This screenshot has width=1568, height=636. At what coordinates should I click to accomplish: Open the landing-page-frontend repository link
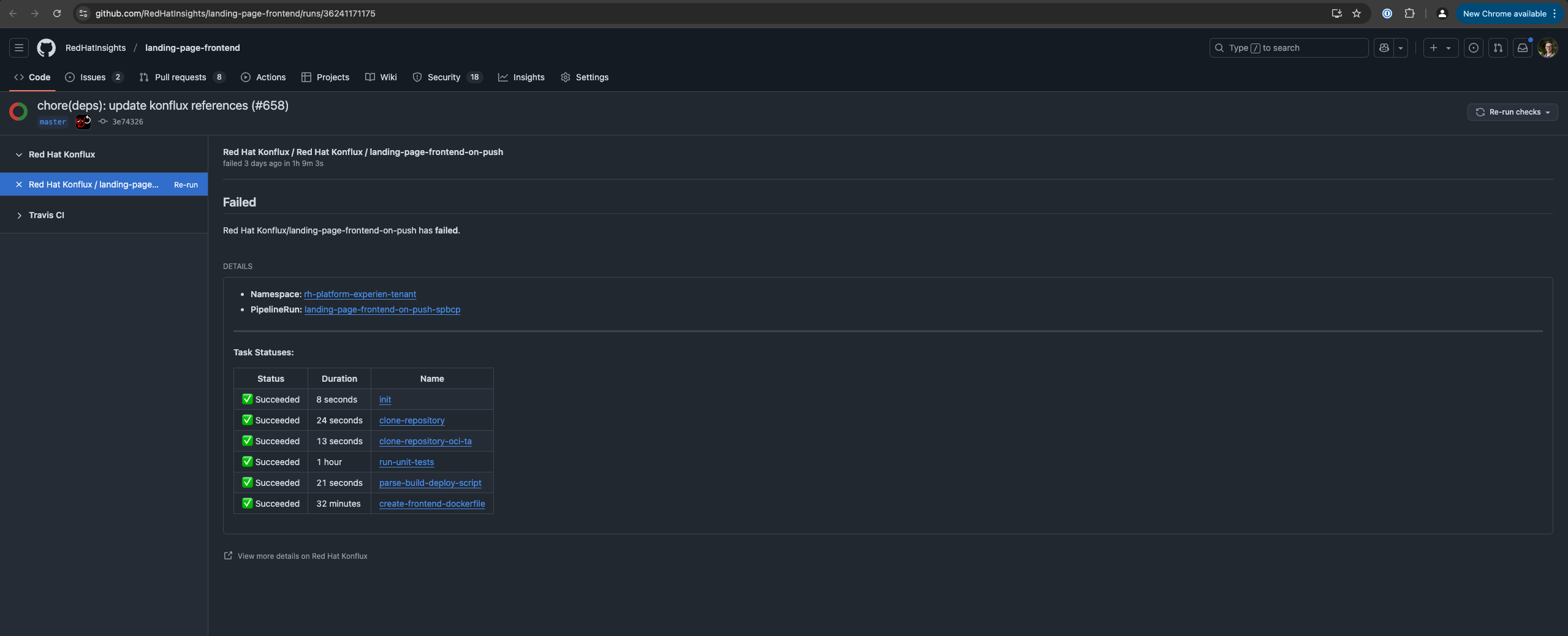tap(192, 48)
